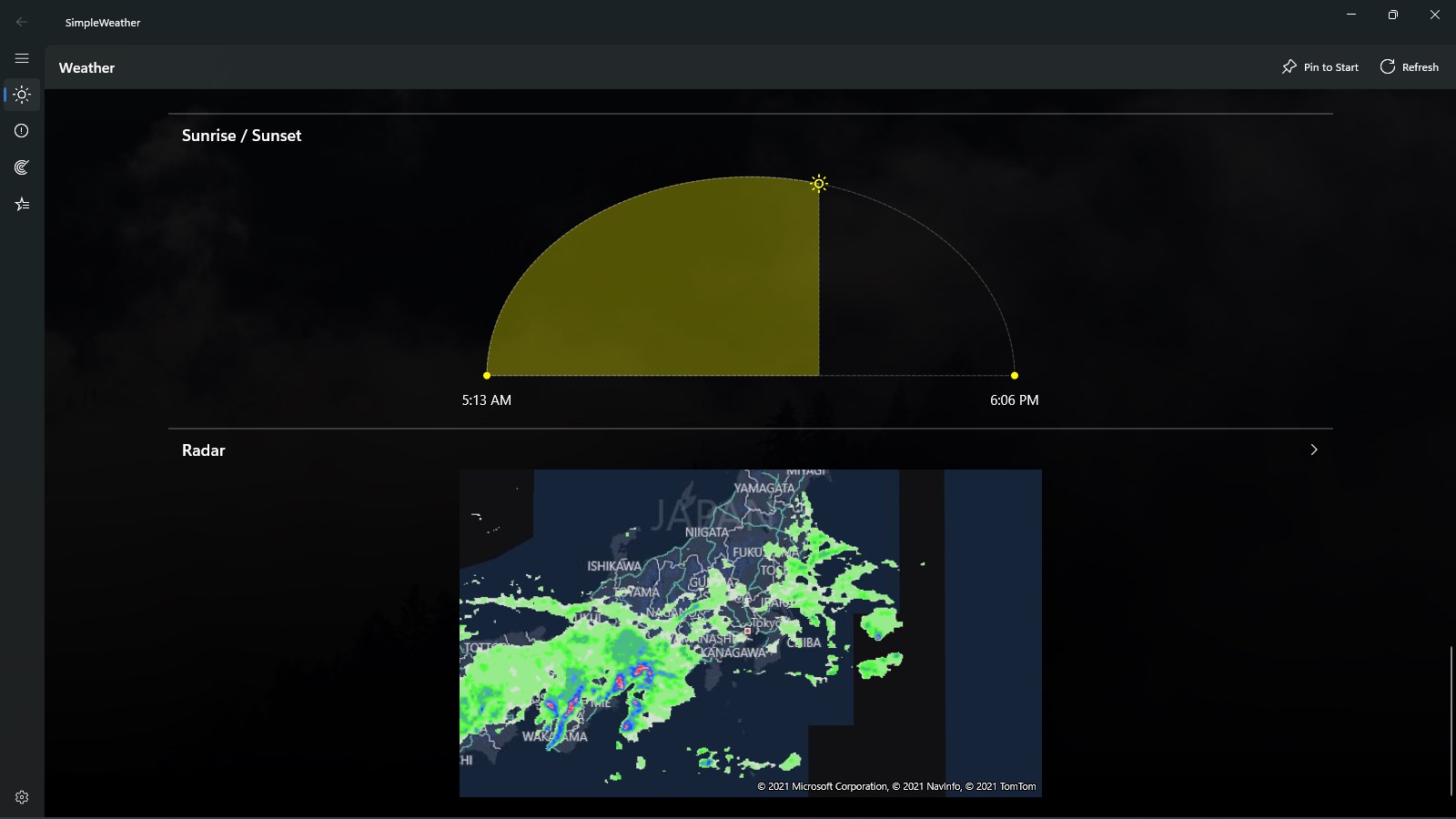
Task: Click the Pin to Start button
Action: coord(1320,66)
